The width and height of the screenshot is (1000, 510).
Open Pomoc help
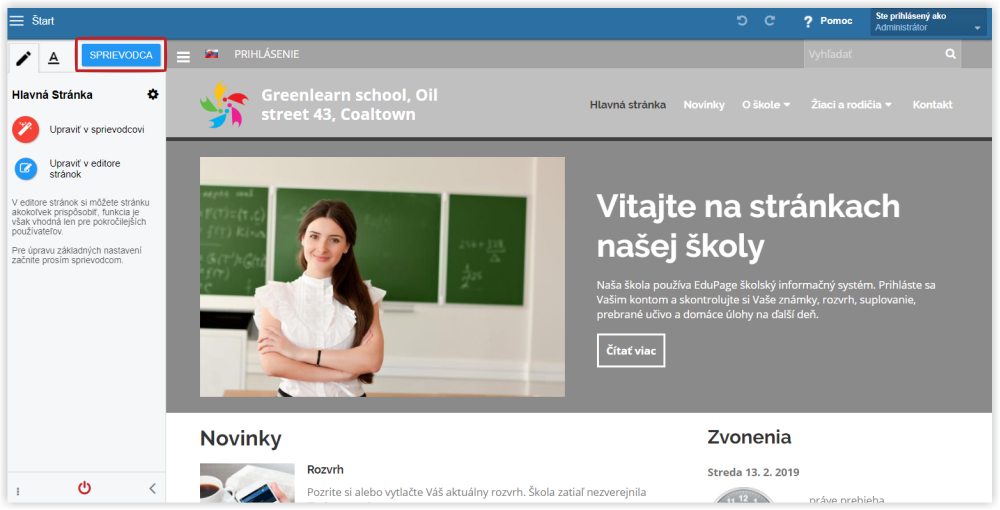coord(827,21)
